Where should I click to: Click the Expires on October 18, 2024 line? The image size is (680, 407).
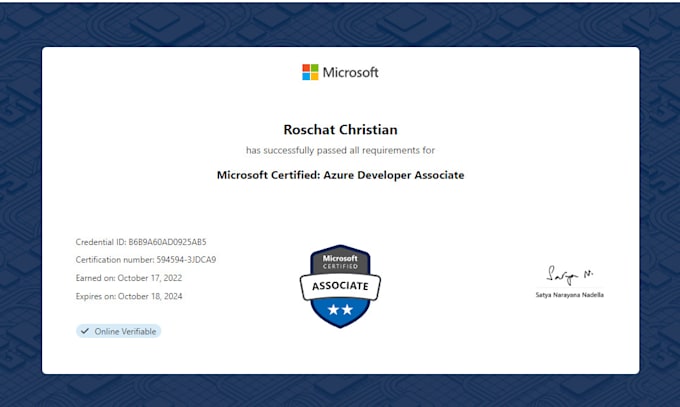(x=129, y=296)
